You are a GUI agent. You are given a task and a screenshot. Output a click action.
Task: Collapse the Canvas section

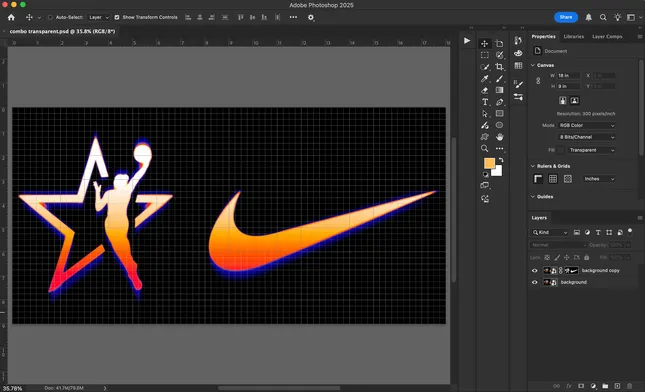coord(533,65)
